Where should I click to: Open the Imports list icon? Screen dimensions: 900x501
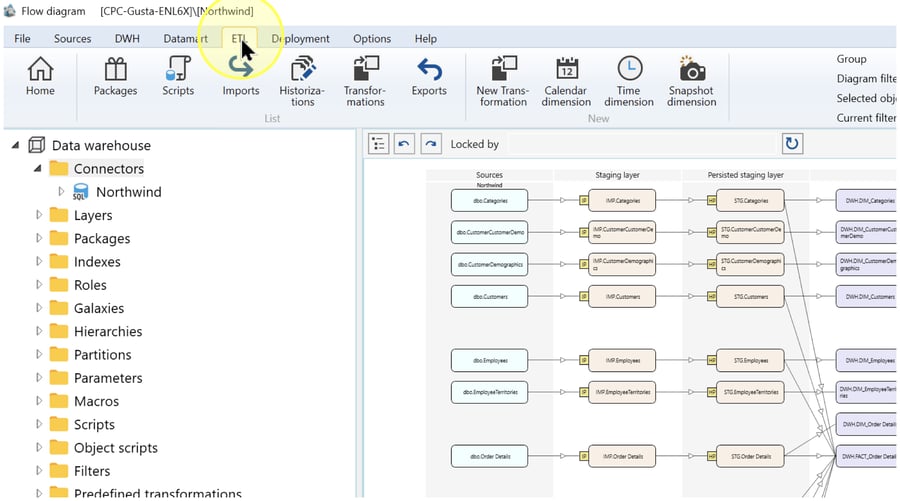click(x=240, y=76)
